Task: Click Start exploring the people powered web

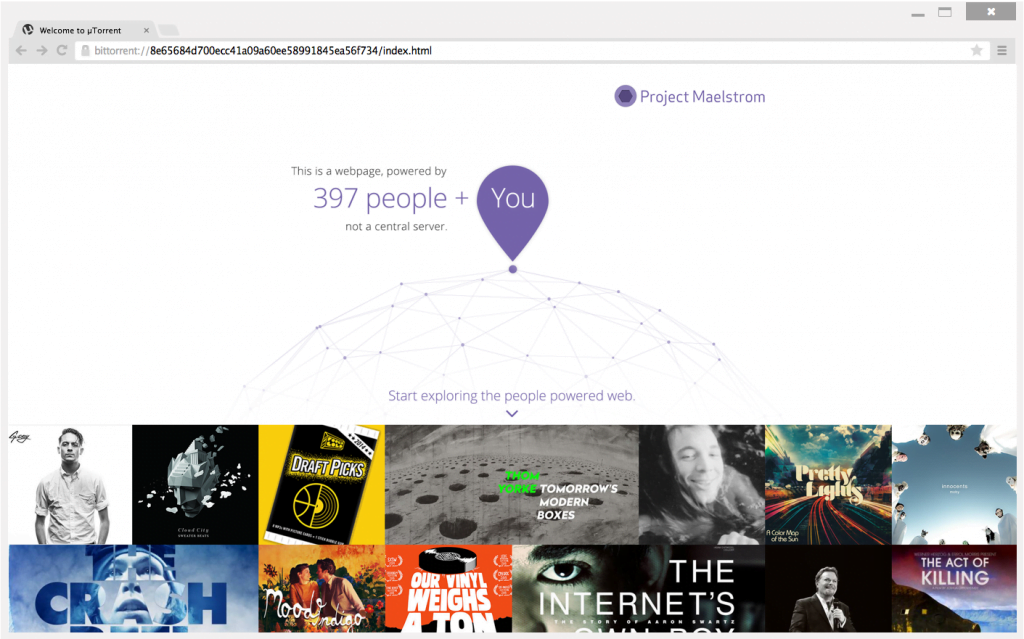Action: pos(512,395)
